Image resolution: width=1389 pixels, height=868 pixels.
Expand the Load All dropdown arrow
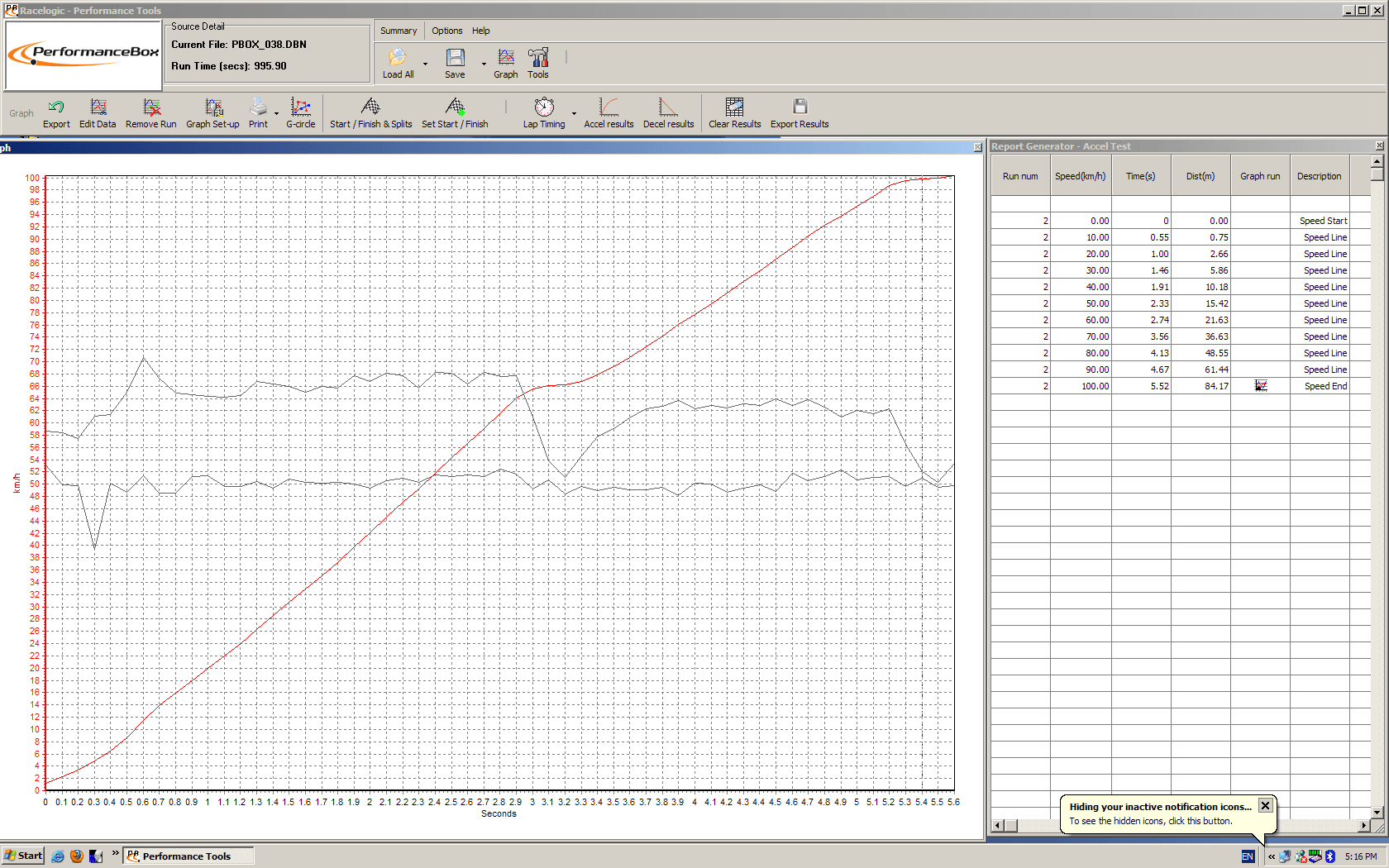[426, 64]
